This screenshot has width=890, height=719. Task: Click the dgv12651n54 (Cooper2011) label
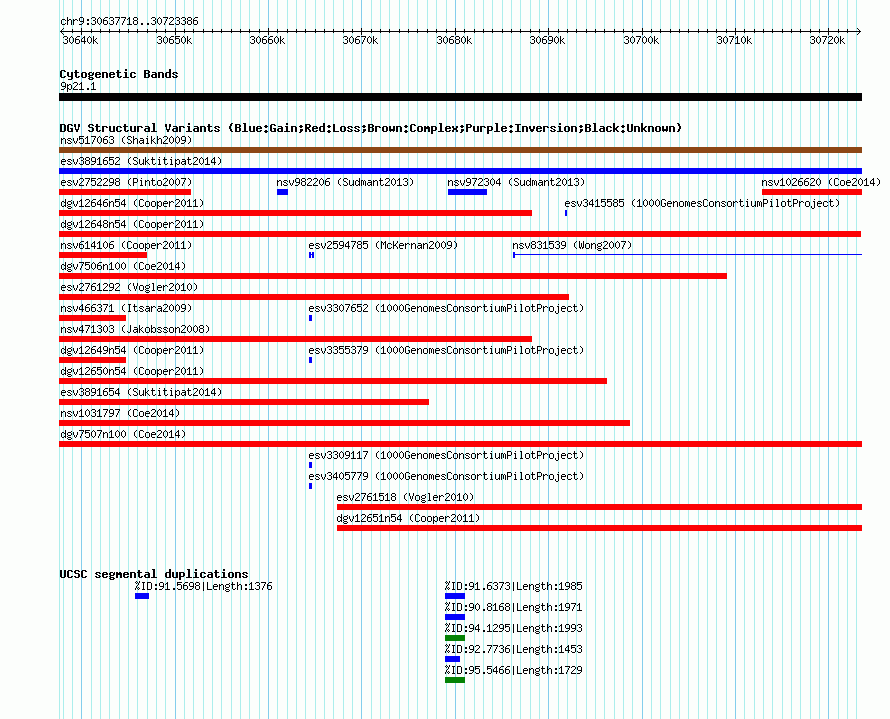pyautogui.click(x=408, y=518)
